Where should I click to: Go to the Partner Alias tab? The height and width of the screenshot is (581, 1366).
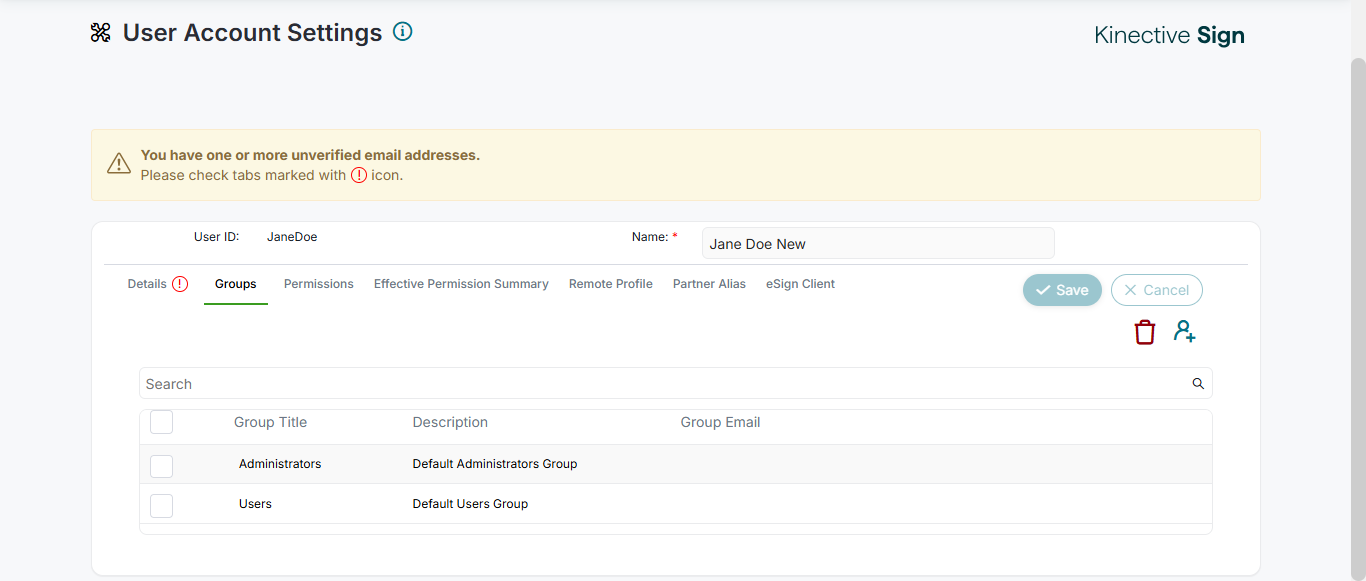(x=709, y=284)
